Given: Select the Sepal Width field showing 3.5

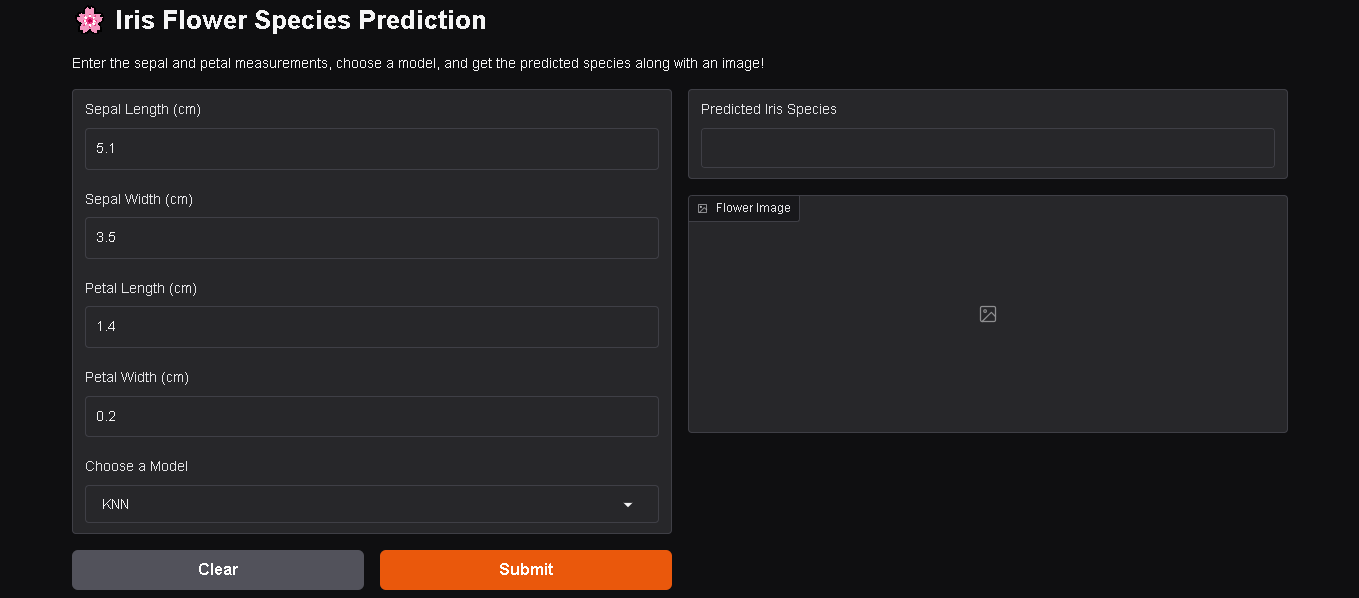Looking at the screenshot, I should [x=372, y=238].
